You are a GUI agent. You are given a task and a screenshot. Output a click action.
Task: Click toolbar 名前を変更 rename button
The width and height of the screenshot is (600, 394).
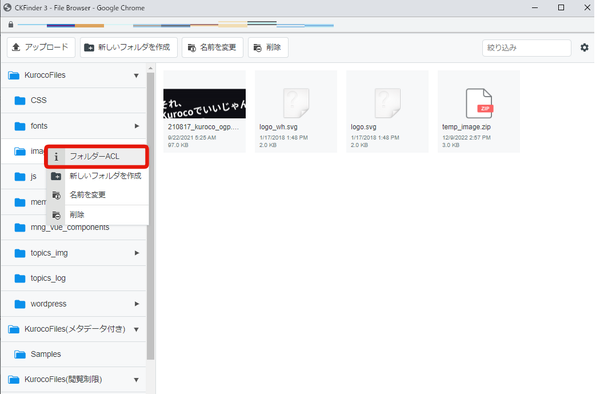click(x=212, y=47)
